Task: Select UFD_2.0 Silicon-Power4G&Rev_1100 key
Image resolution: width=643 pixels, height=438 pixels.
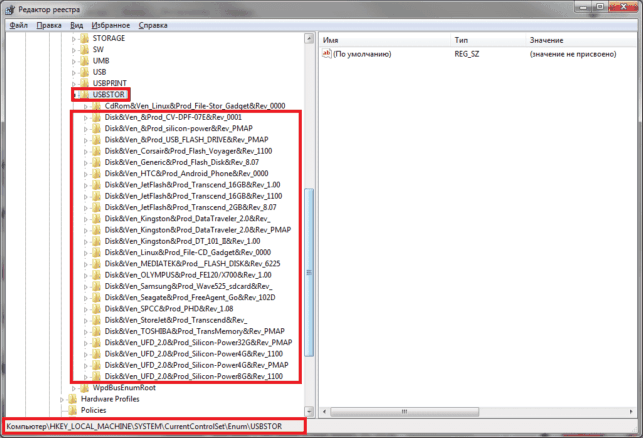Action: point(194,354)
